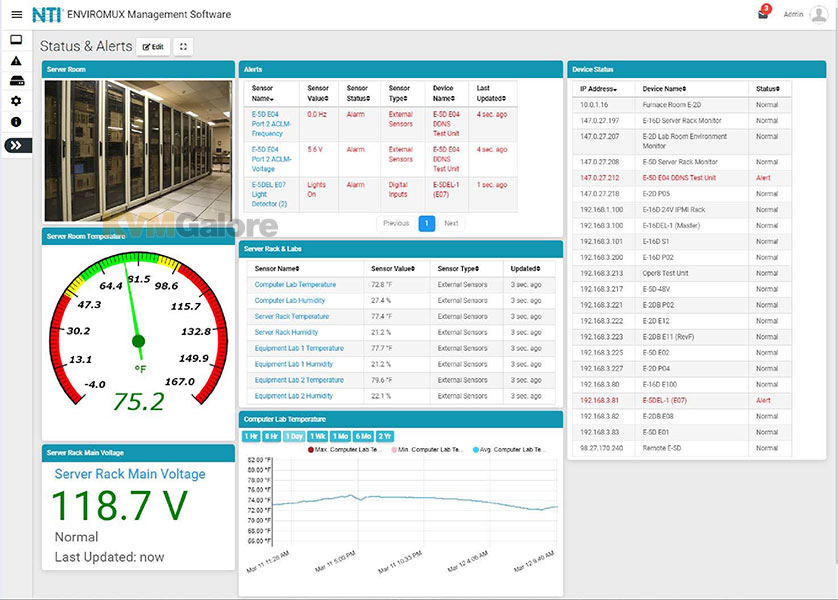Sort Alerts by Last Updated
Screen dimensions: 838x600
click(491, 93)
